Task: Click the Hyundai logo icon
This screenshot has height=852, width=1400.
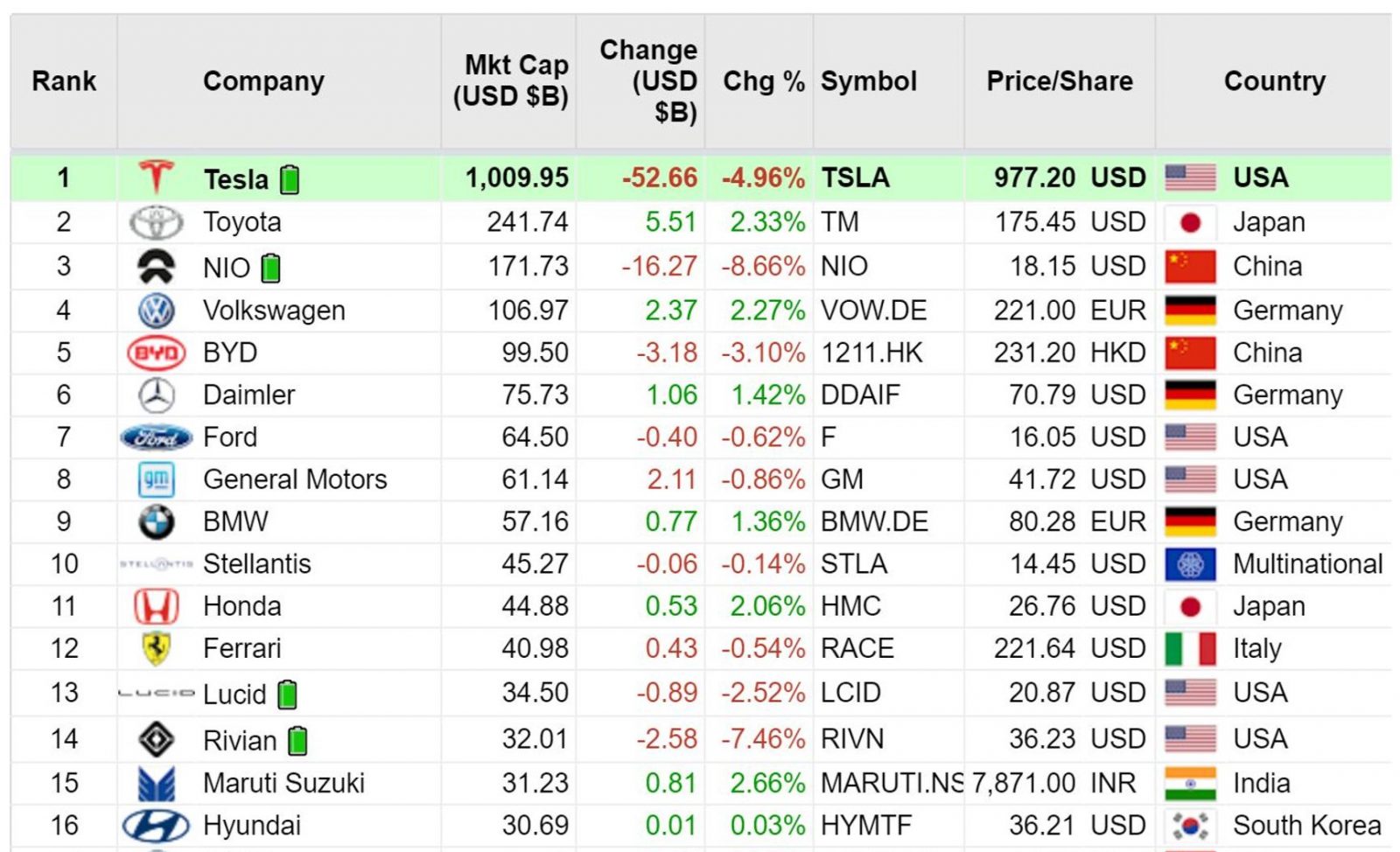Action: 156,826
